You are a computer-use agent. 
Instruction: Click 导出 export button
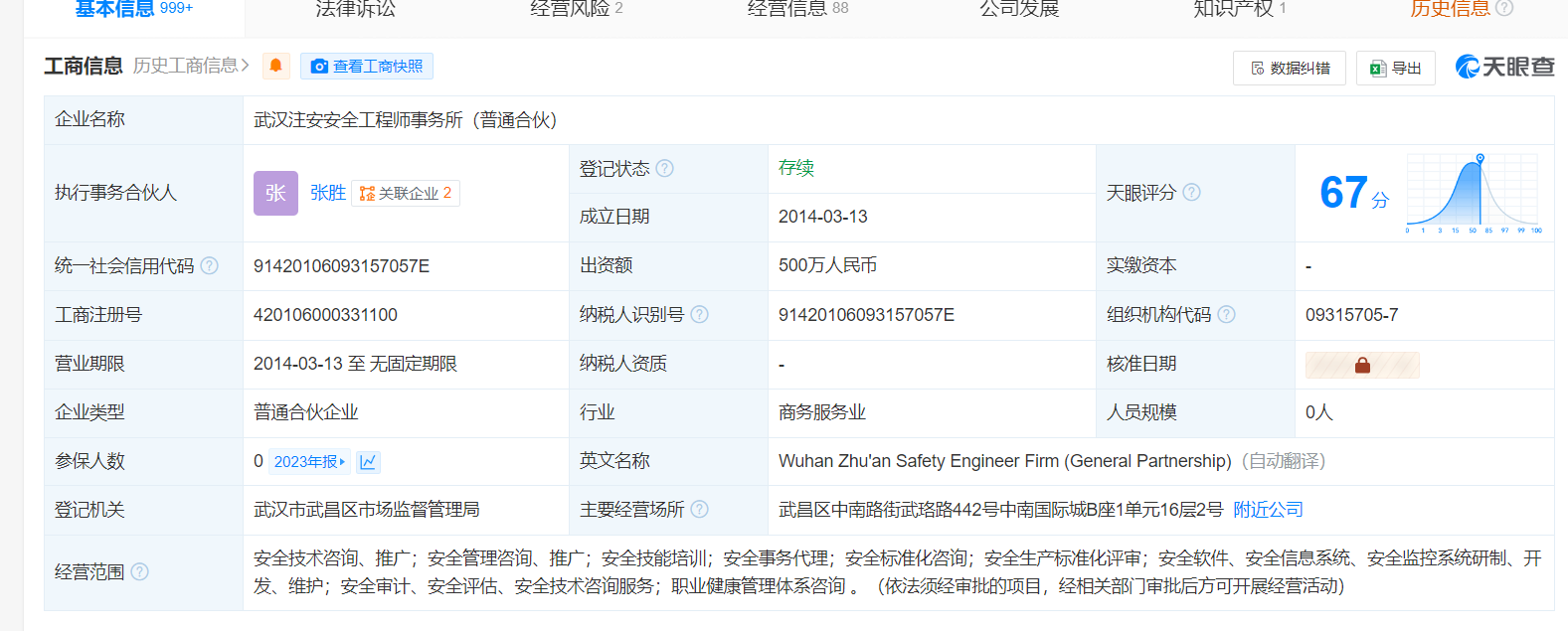[x=1396, y=69]
